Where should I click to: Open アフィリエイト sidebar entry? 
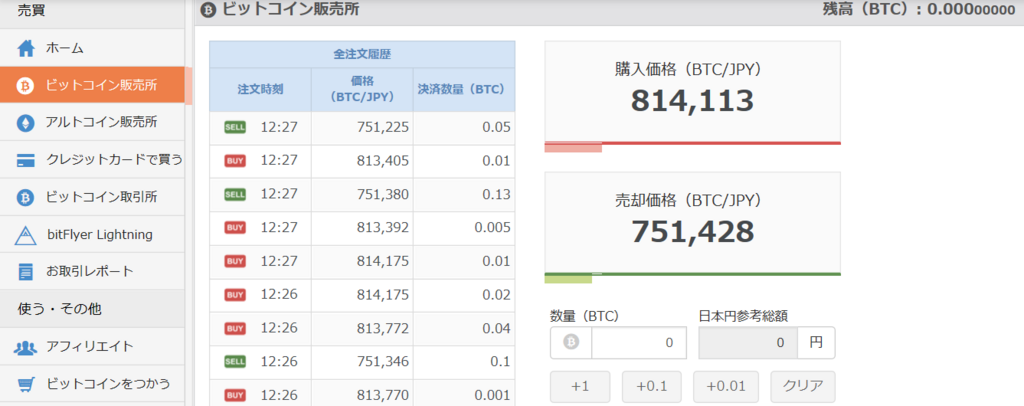pos(92,346)
